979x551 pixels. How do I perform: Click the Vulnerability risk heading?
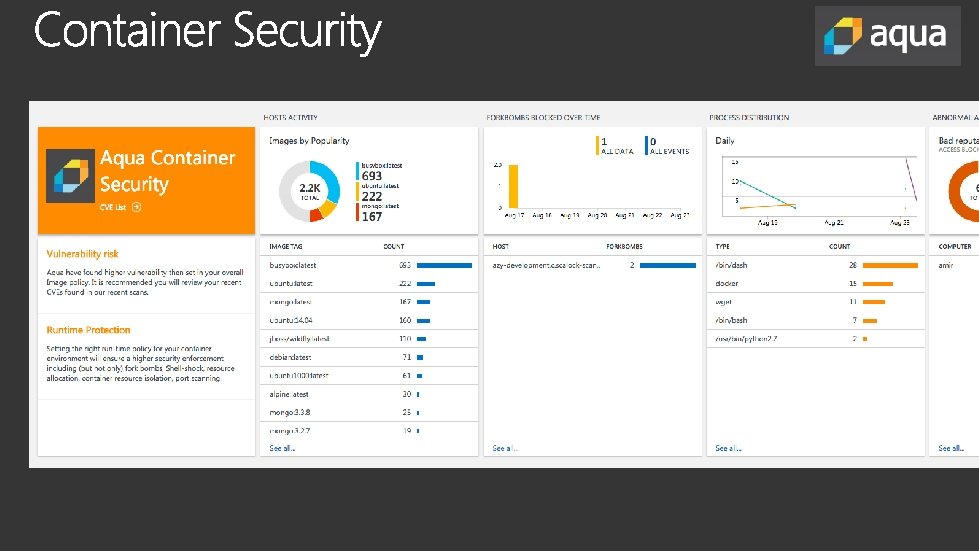82,254
